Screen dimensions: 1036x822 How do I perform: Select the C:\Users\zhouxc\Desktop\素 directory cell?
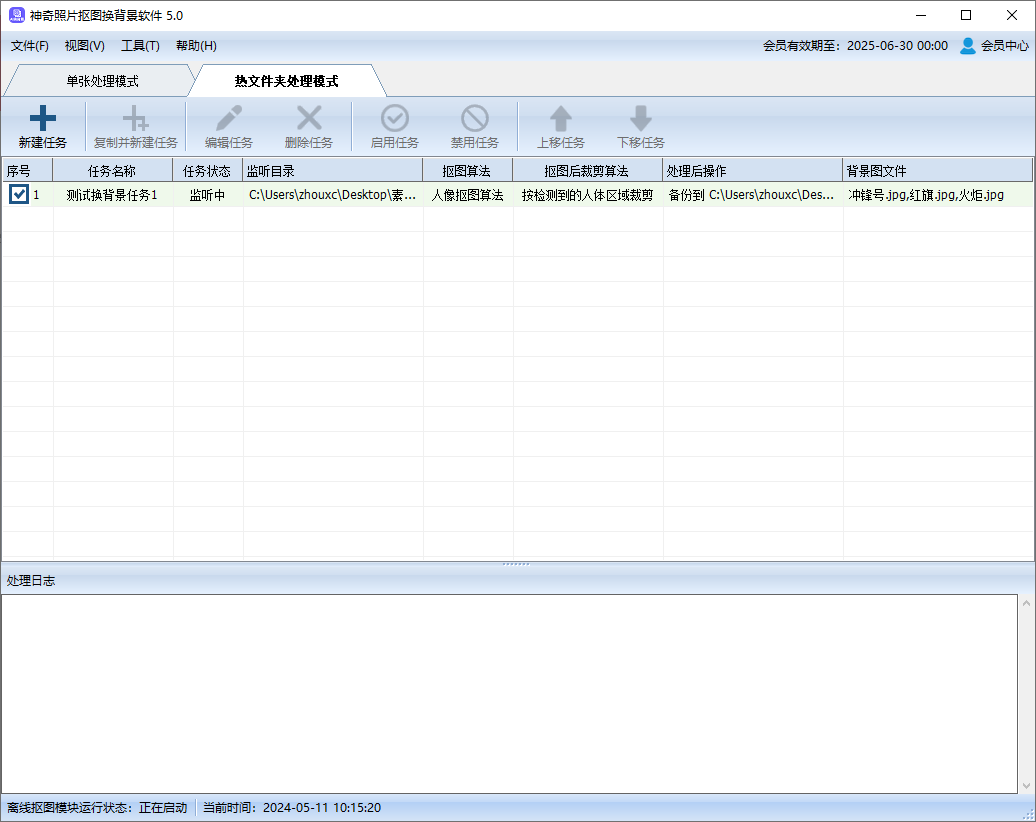click(332, 195)
